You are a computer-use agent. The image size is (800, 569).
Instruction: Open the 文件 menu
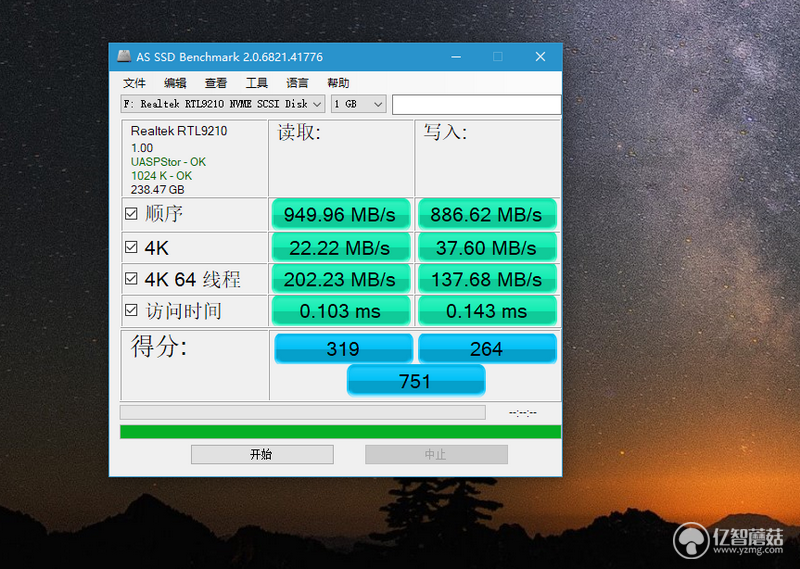pos(134,83)
